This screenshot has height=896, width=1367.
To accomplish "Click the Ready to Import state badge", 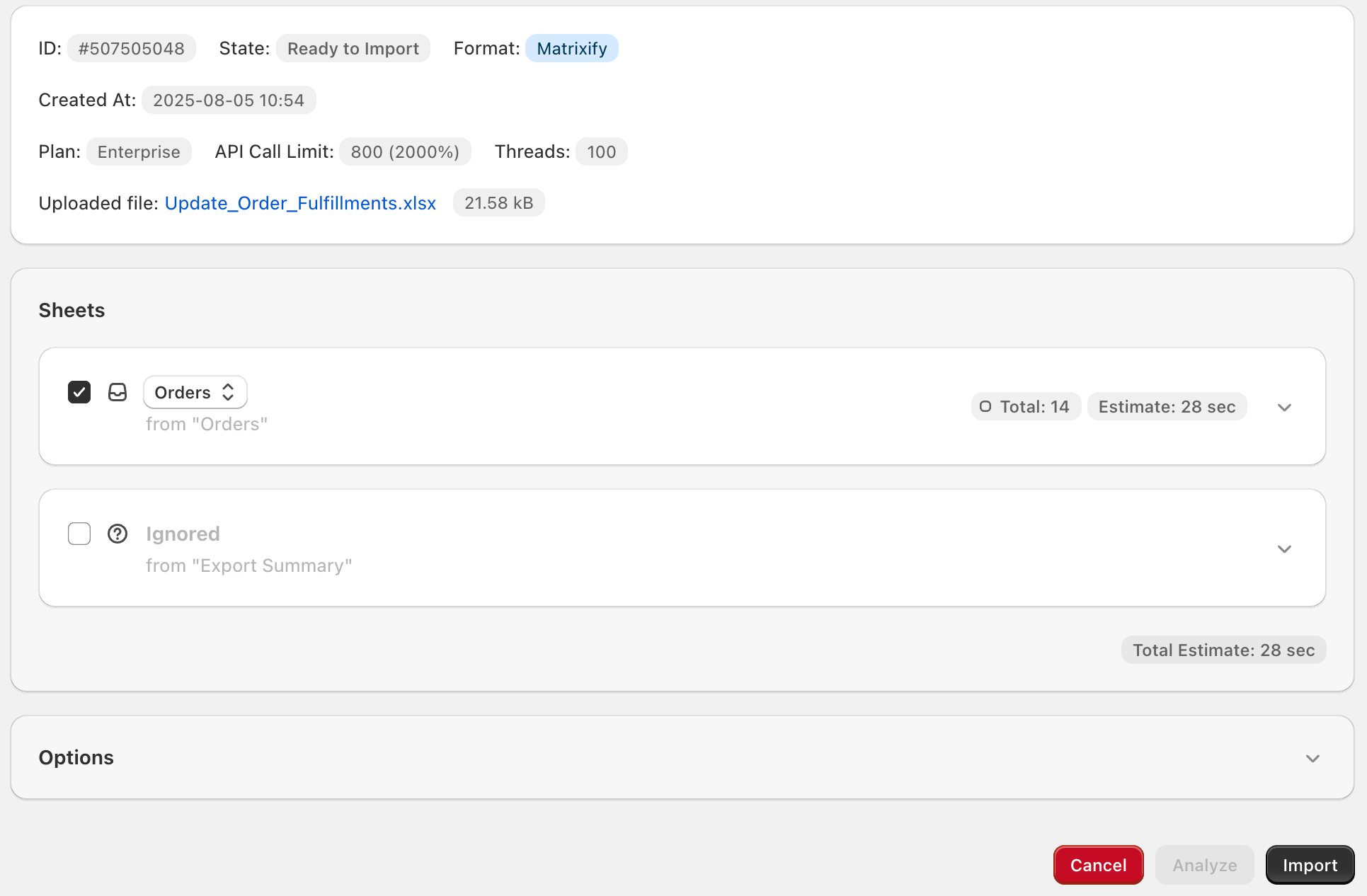I will click(x=353, y=48).
